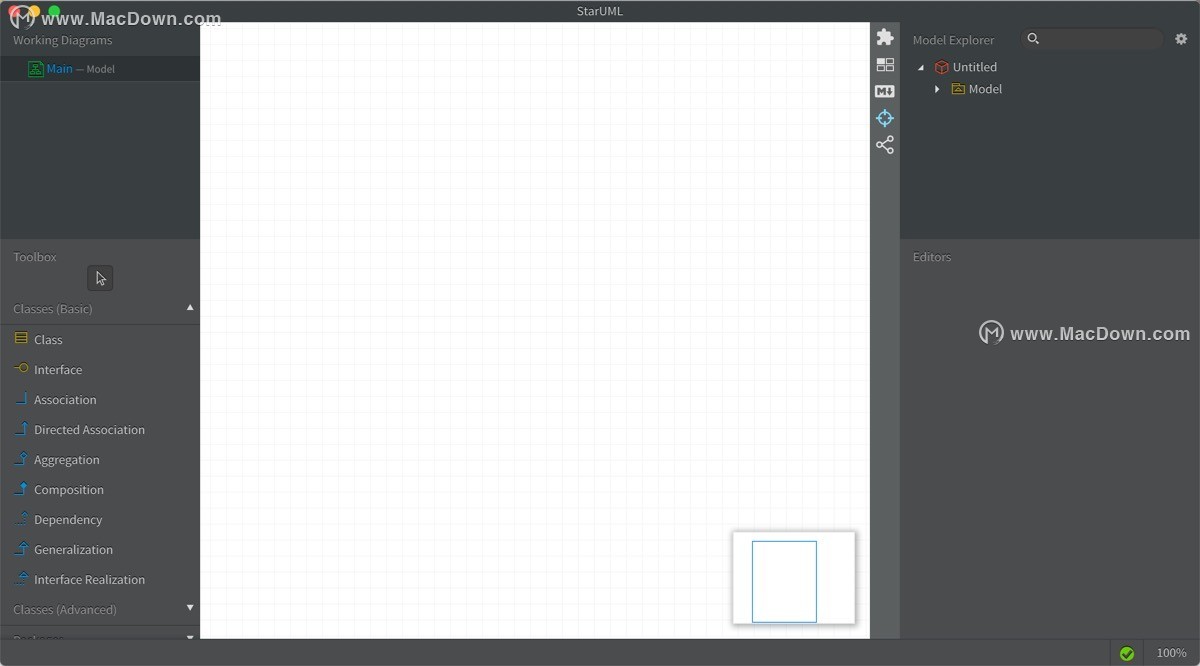Collapse the Classes (Basic) section
Image resolution: width=1200 pixels, height=666 pixels.
pyautogui.click(x=190, y=308)
